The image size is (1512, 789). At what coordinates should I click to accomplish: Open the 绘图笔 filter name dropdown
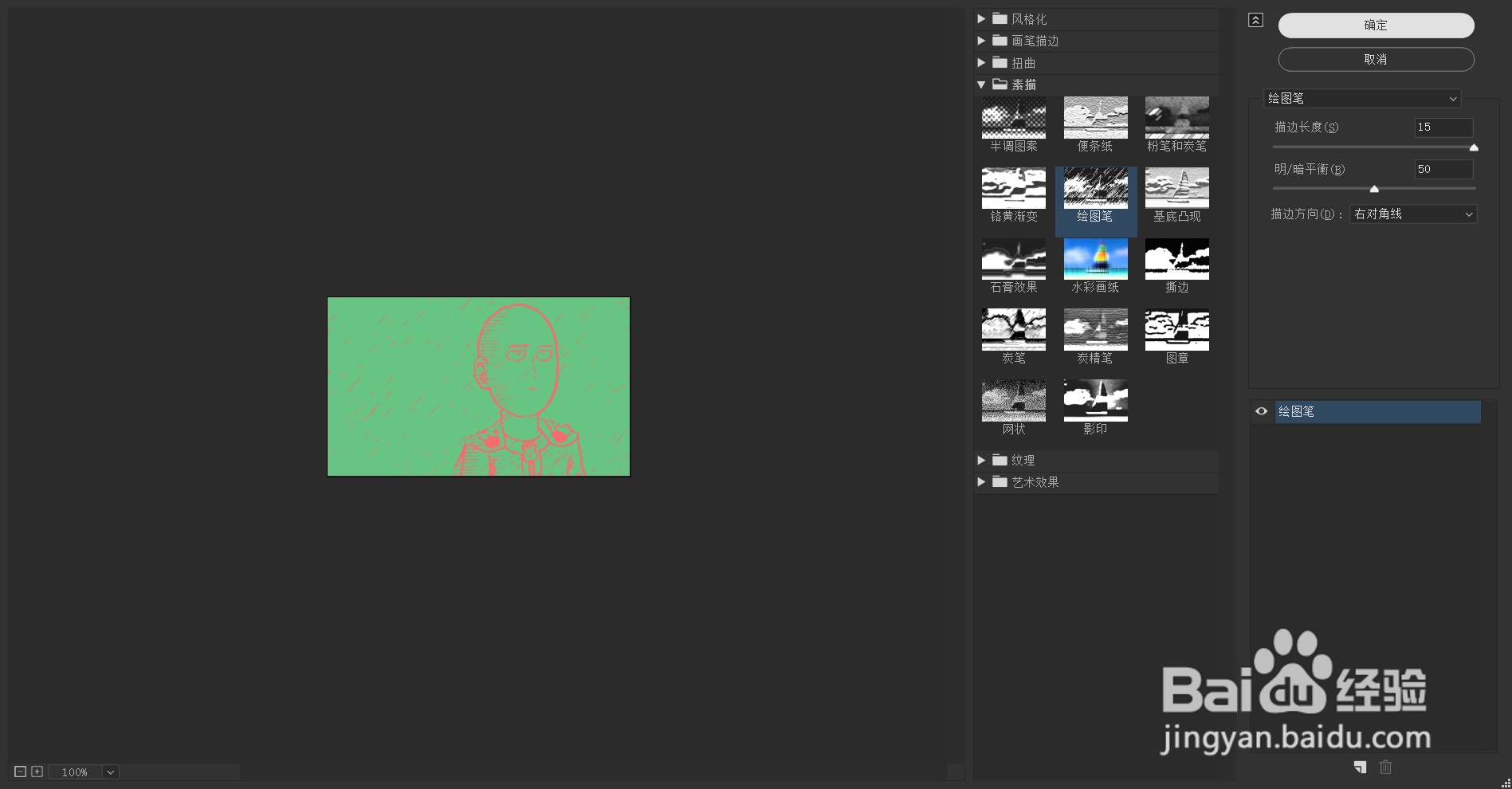[1362, 98]
